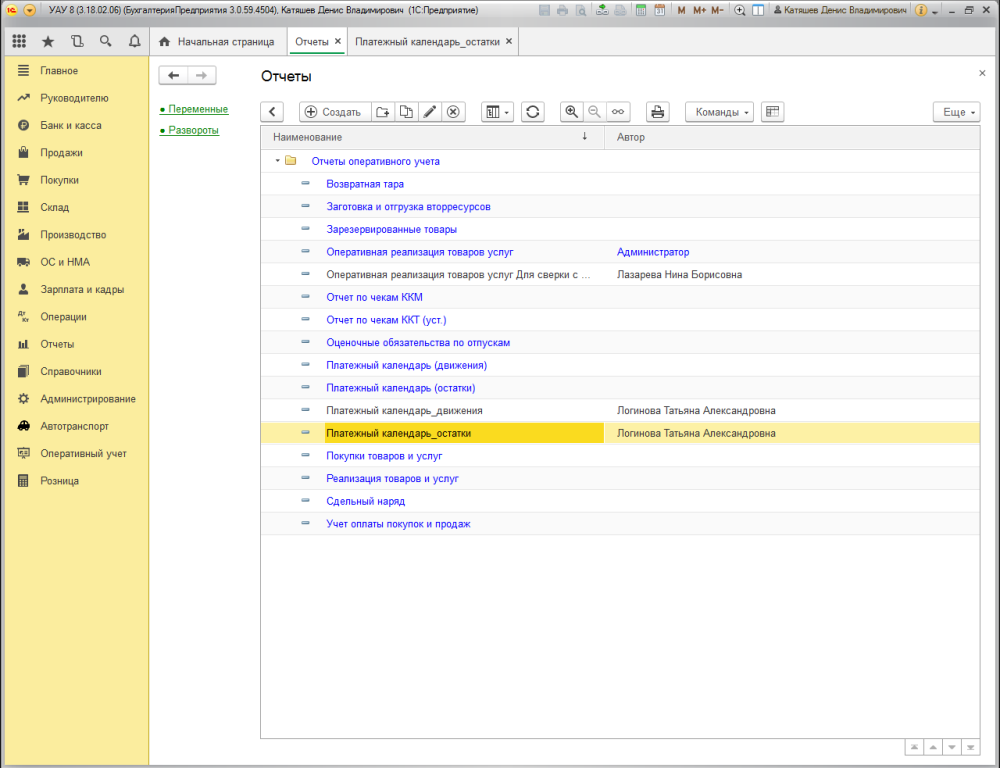Click the search magnifier in top panel

(x=106, y=41)
